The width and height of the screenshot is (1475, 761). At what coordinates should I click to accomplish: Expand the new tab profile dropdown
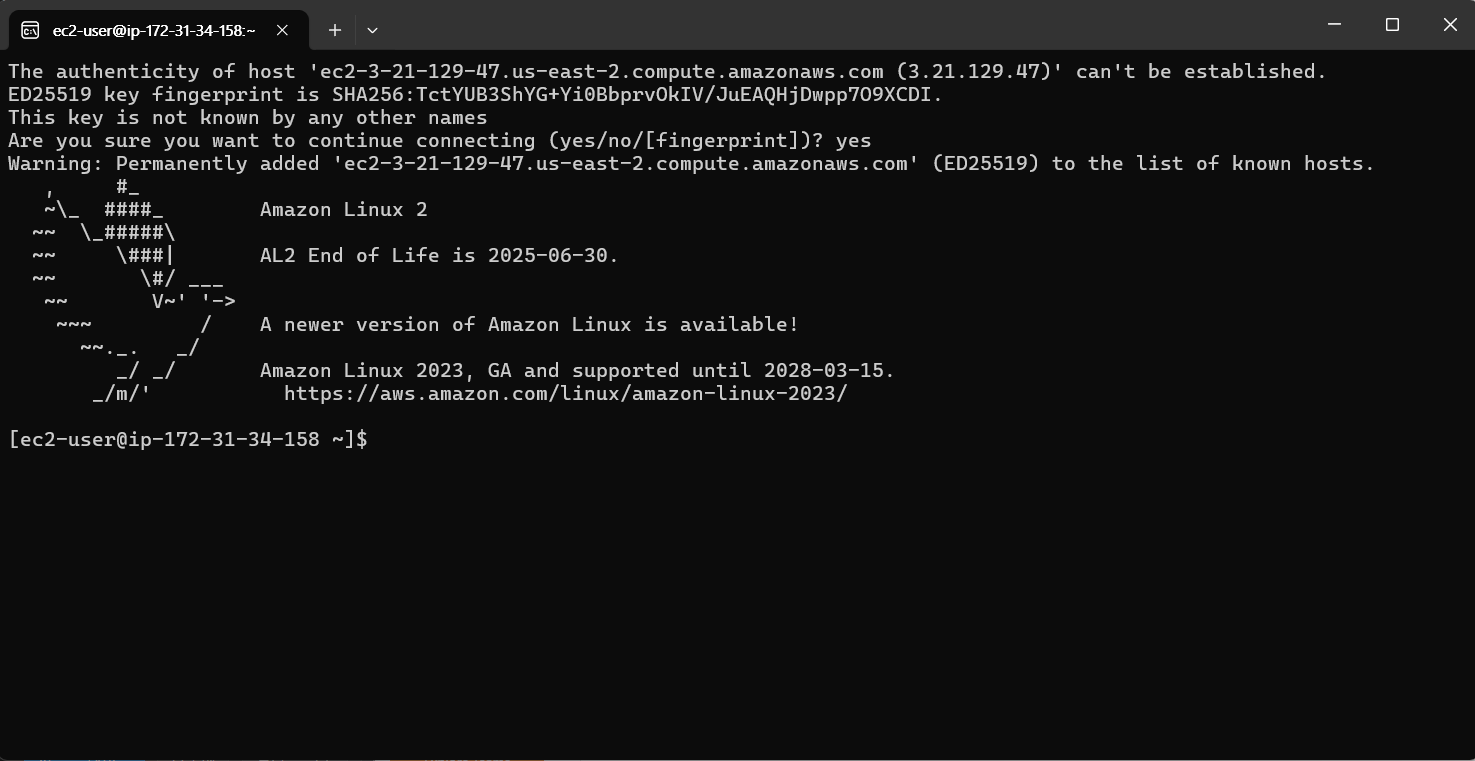pyautogui.click(x=372, y=30)
